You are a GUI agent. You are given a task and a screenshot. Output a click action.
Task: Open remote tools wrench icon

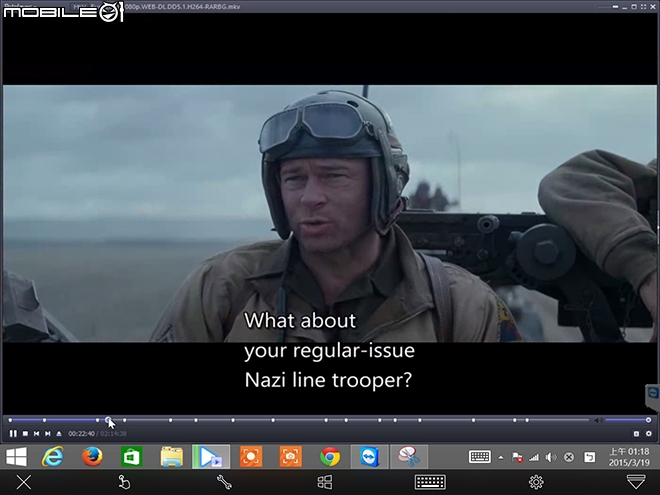224,482
